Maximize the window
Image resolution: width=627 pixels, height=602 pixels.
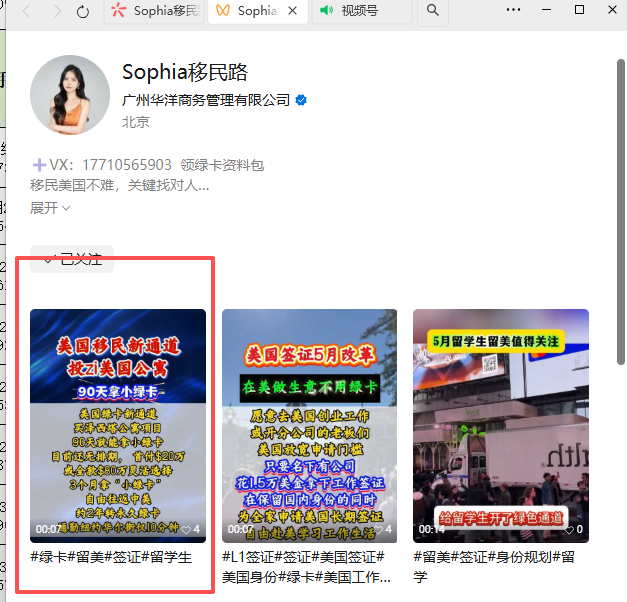point(579,10)
